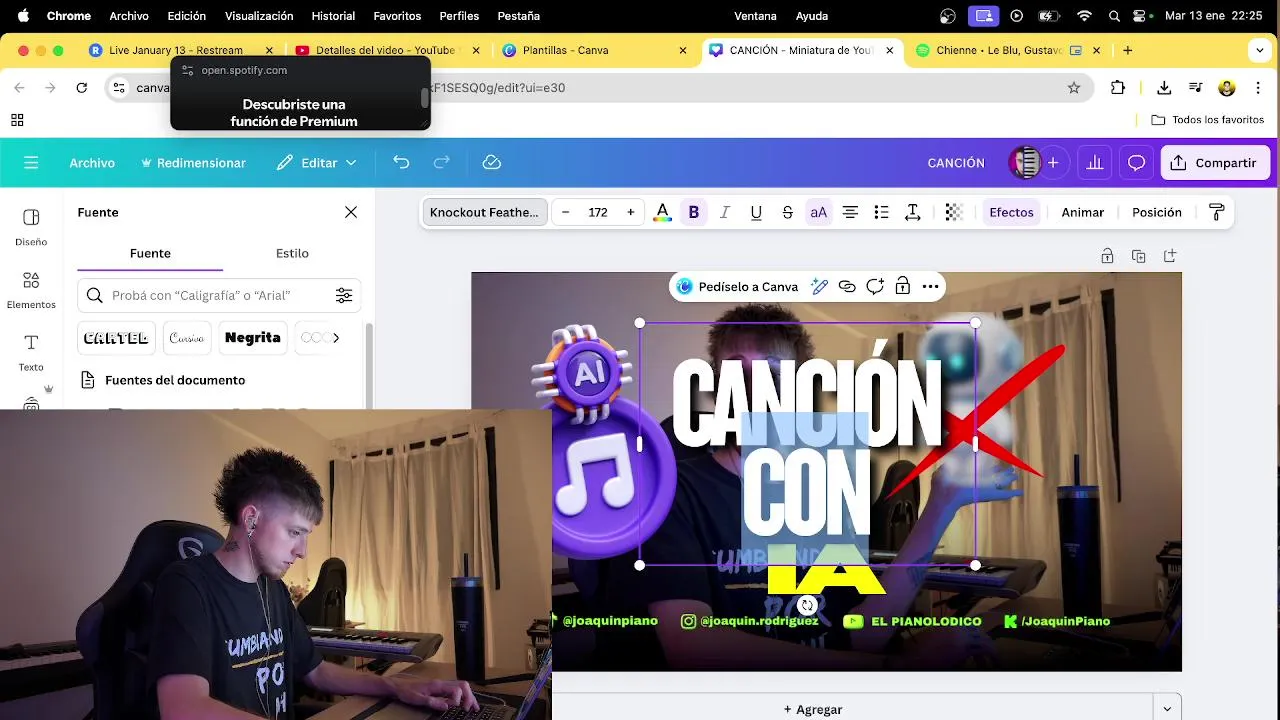Open Chrome downloads icon
The width and height of the screenshot is (1280, 720).
(x=1164, y=88)
